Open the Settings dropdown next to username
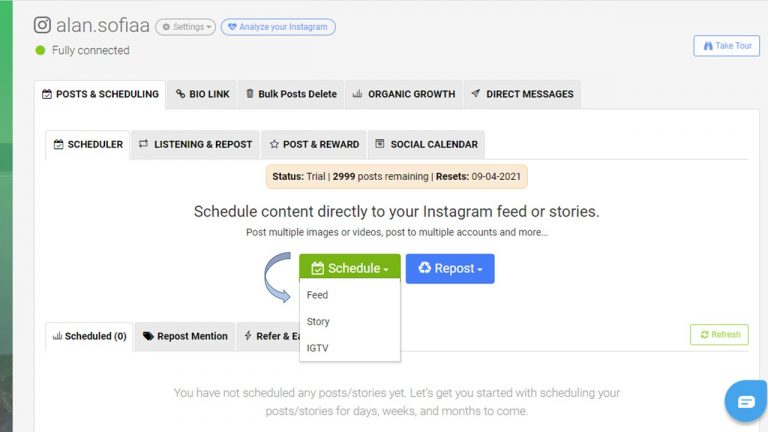The image size is (768, 432). pos(186,27)
